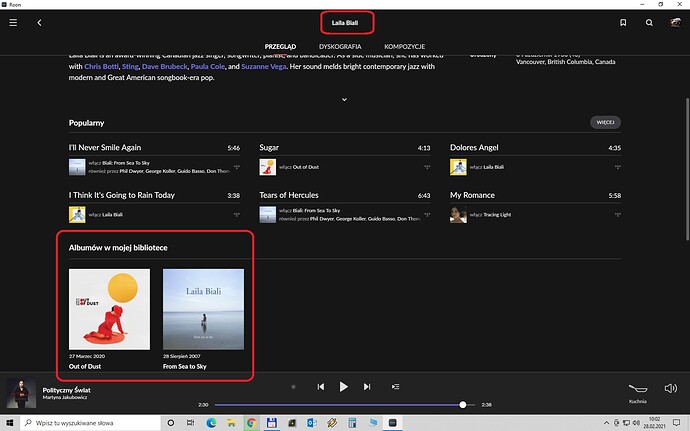690x431 pixels.
Task: Open the Dave Brubeck link
Action: point(165,66)
